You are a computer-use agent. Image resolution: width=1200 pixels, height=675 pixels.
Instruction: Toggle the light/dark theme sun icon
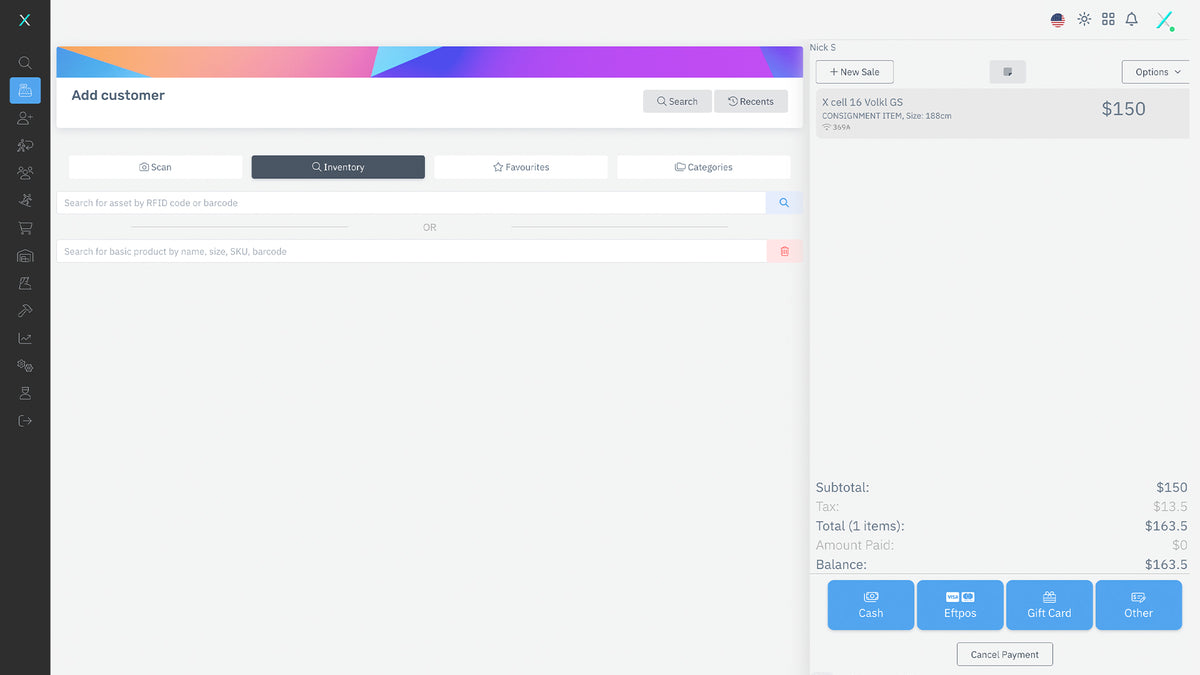tap(1084, 19)
